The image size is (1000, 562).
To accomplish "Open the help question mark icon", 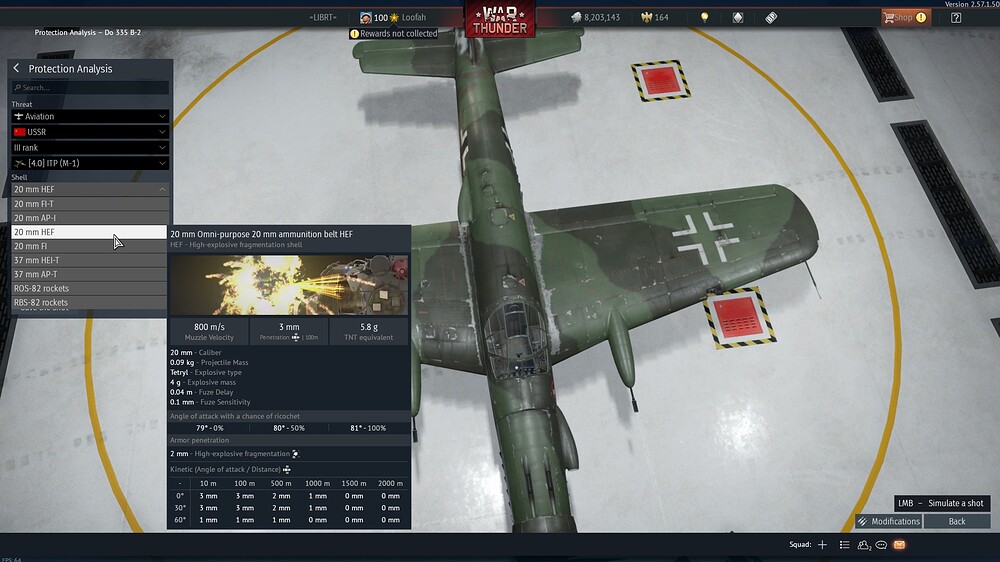I will (x=956, y=17).
